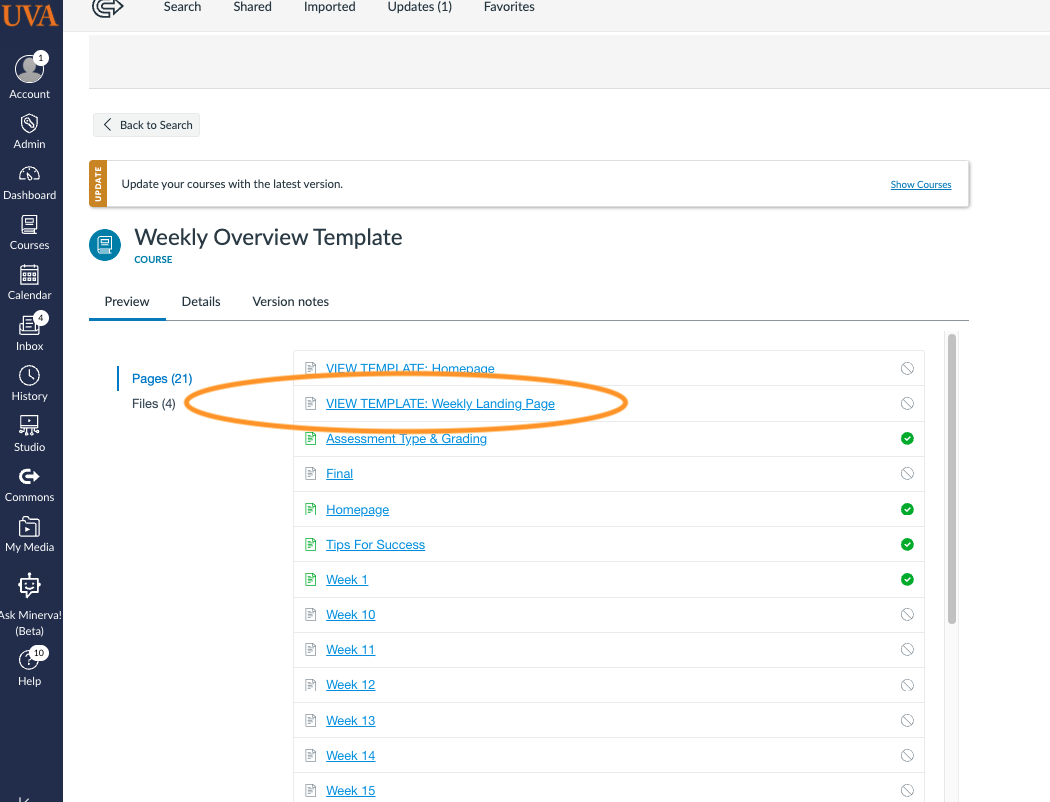Switch to the Version notes tab
1050x802 pixels.
(x=291, y=302)
